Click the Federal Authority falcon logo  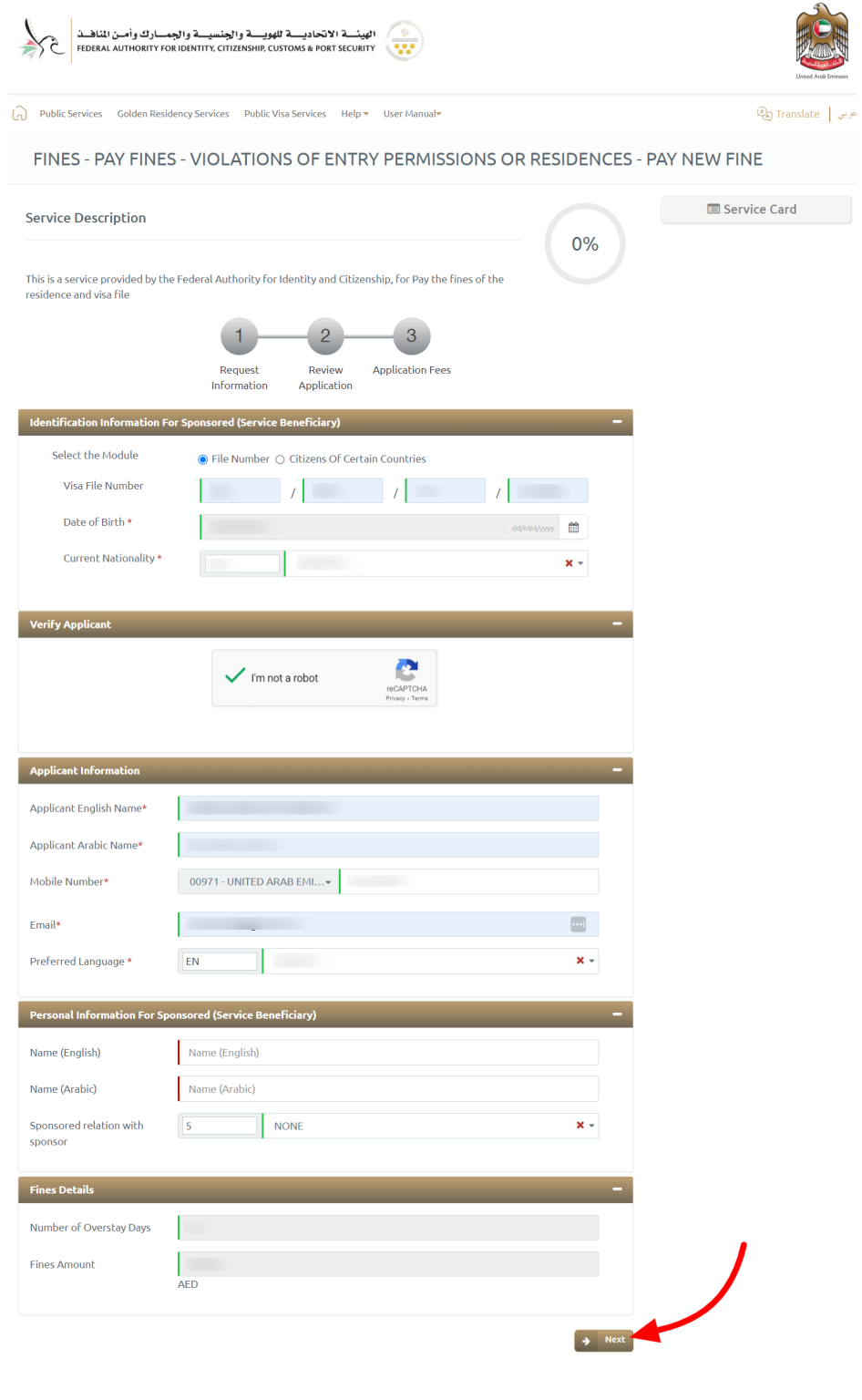(38, 41)
